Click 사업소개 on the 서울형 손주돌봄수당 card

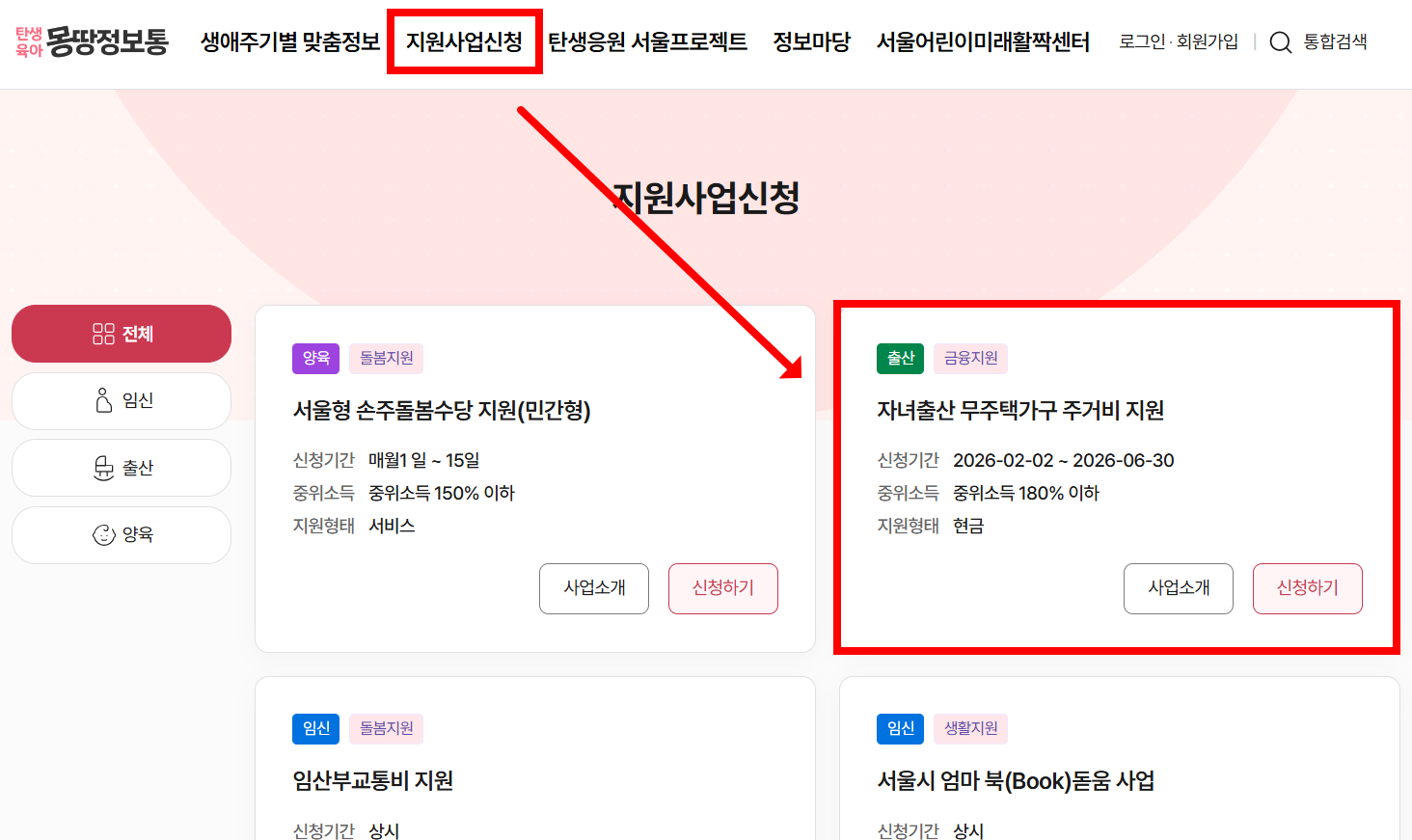point(594,588)
